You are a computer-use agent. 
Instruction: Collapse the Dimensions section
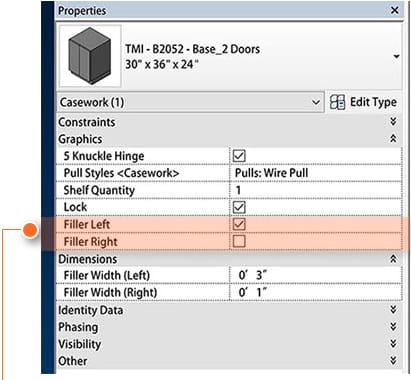pyautogui.click(x=393, y=259)
